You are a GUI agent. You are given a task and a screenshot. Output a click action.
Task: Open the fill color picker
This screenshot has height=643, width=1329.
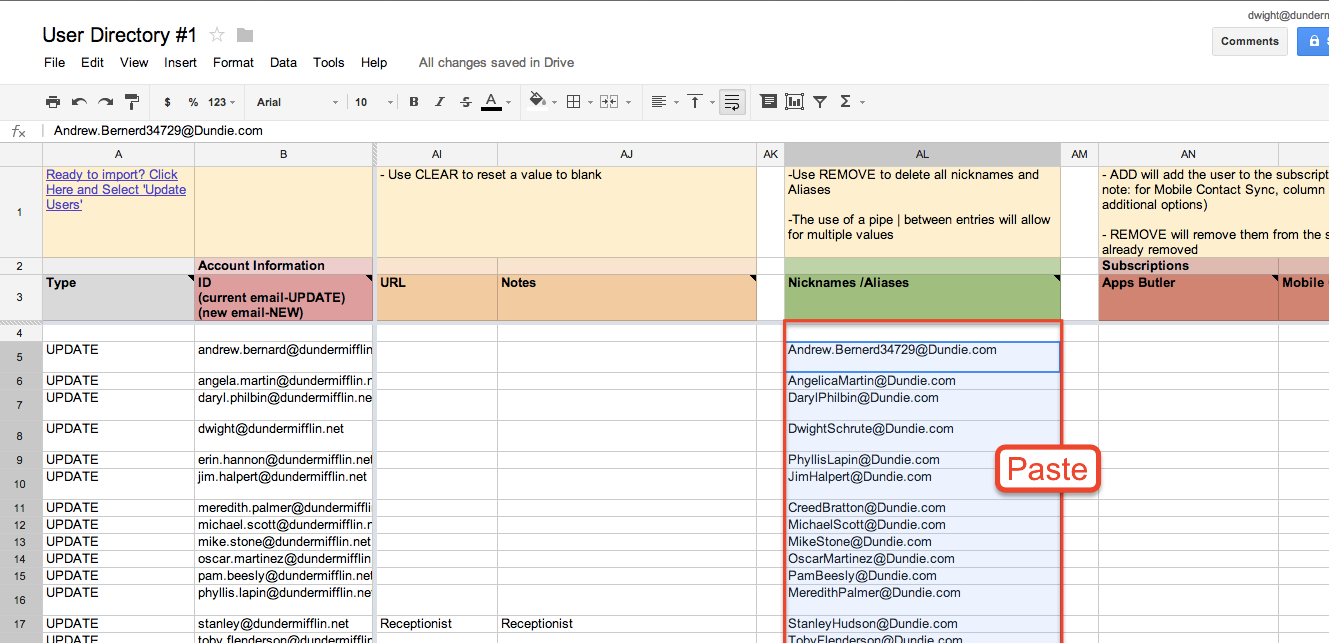click(537, 101)
